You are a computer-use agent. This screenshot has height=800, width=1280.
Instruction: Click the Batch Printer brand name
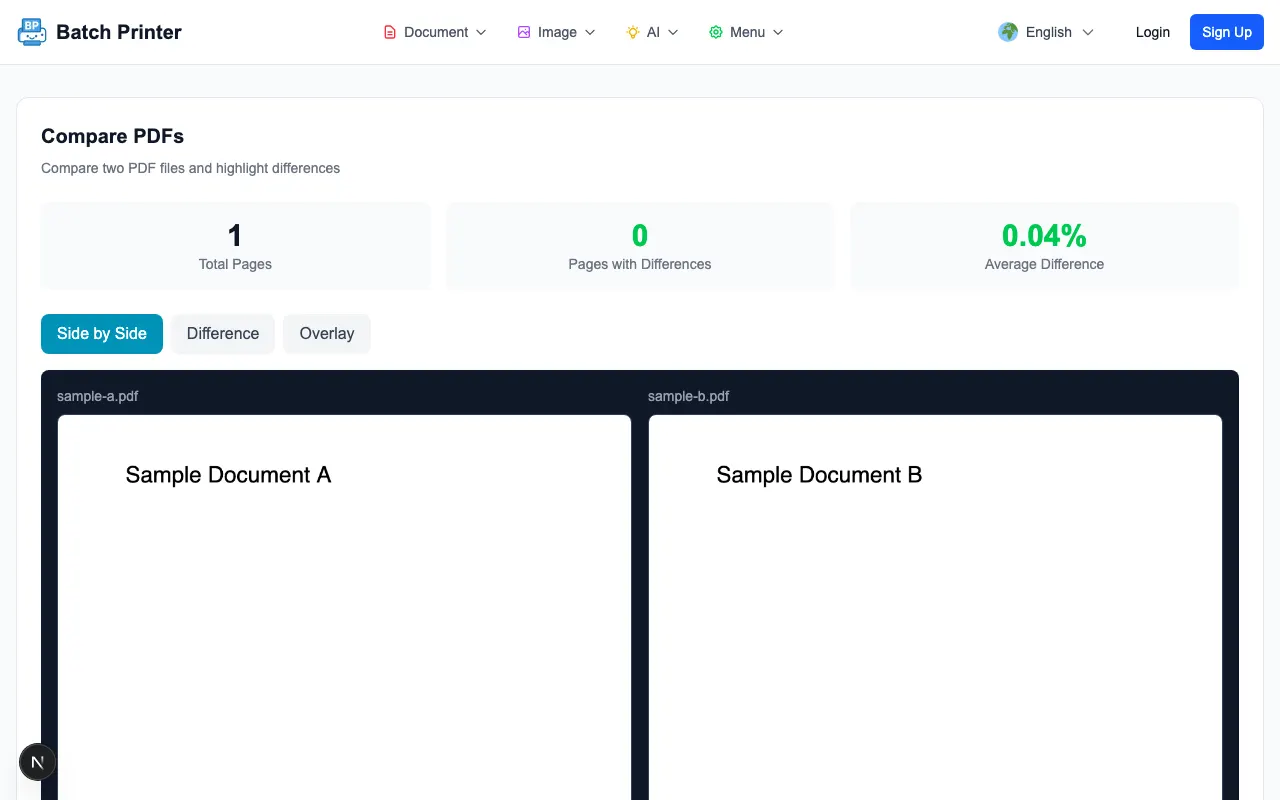coord(119,32)
